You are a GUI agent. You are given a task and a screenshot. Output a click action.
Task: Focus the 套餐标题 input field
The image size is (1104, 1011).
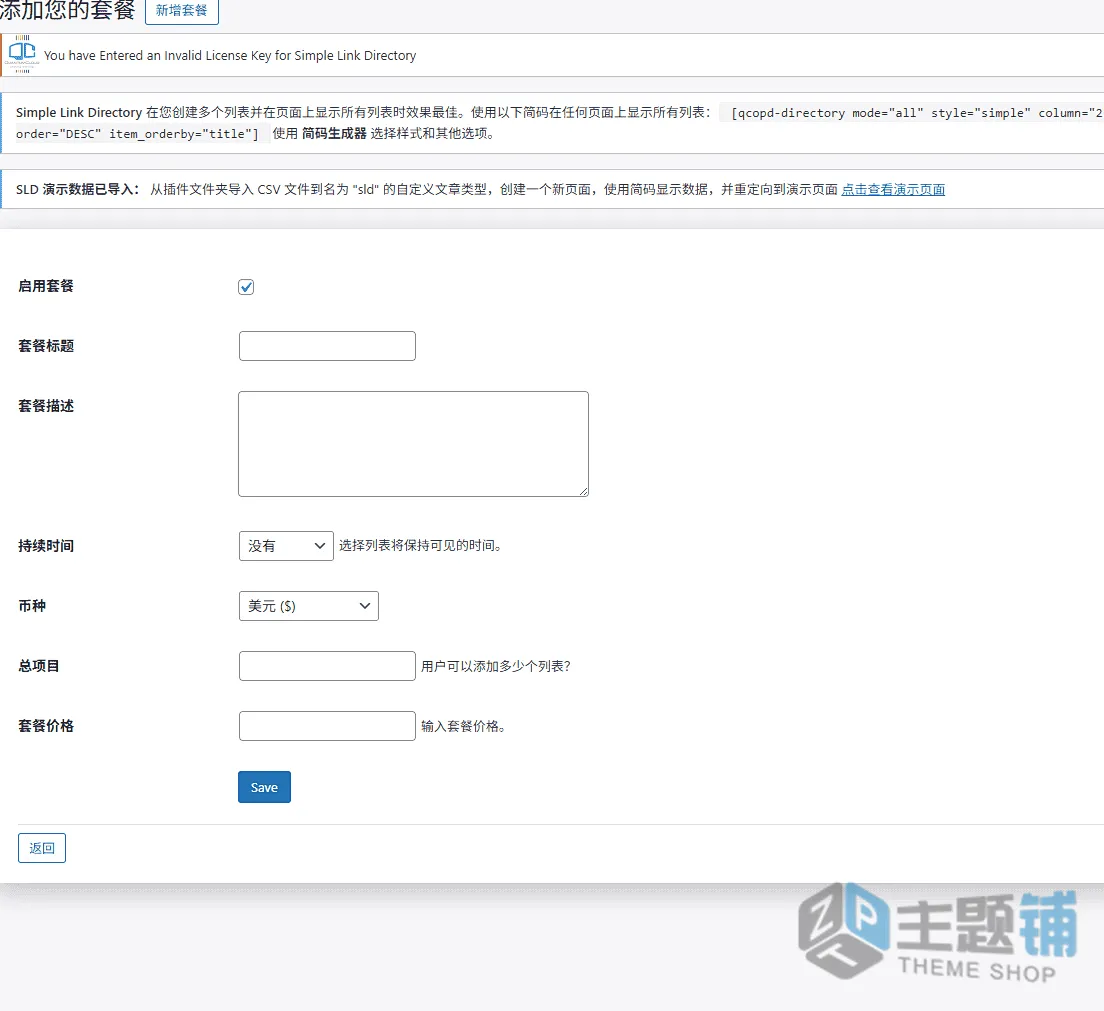(x=327, y=346)
